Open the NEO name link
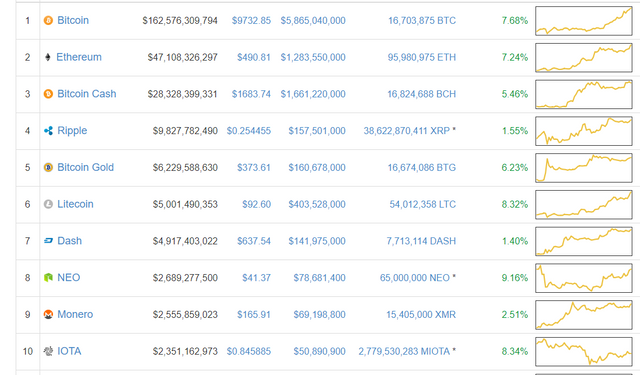Image resolution: width=640 pixels, height=375 pixels. (69, 277)
